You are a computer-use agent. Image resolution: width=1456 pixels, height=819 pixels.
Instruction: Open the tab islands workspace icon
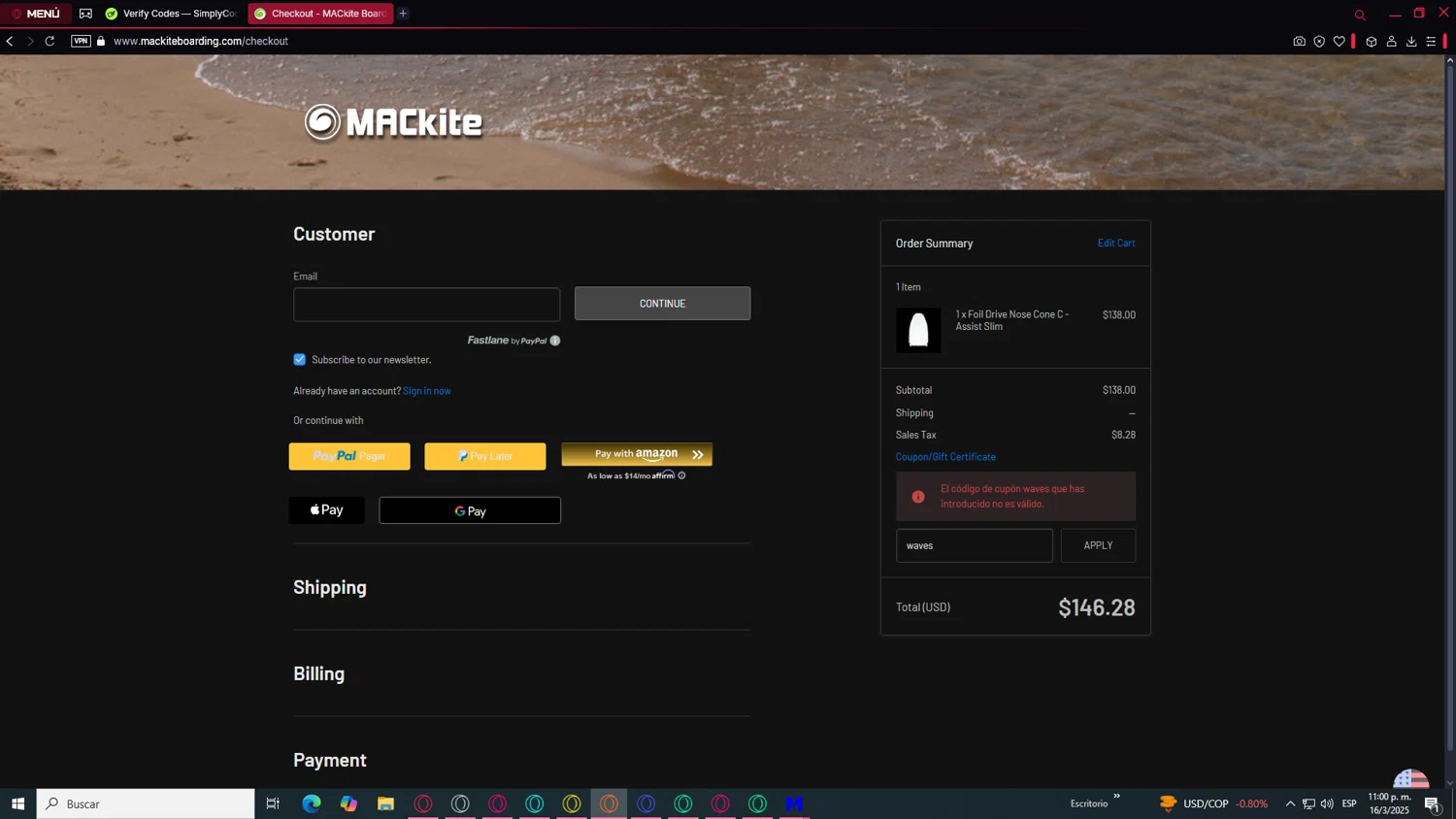(x=85, y=14)
